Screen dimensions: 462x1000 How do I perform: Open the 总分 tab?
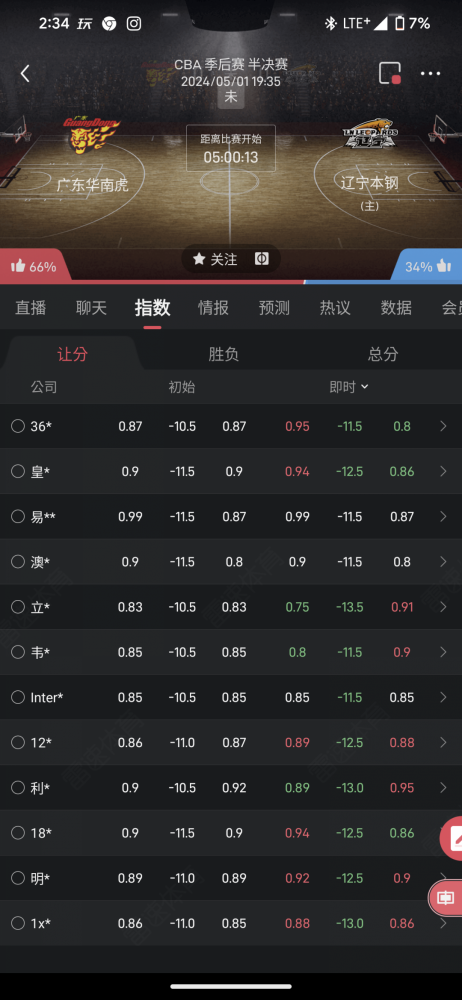point(383,354)
